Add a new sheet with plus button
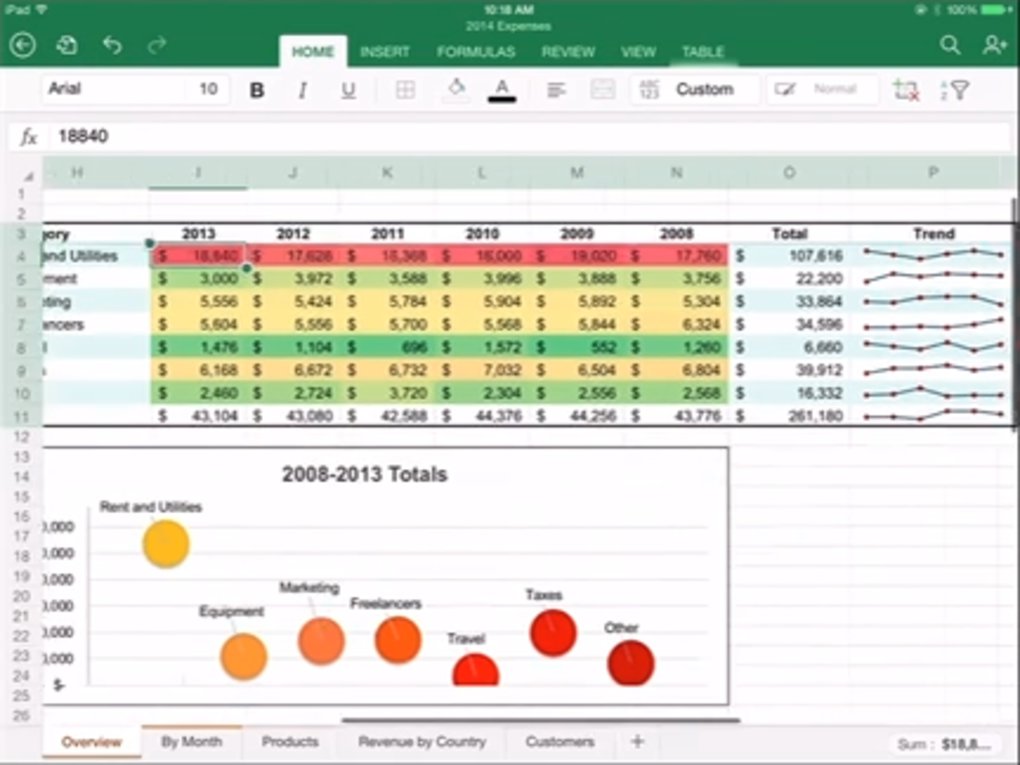 tap(637, 742)
